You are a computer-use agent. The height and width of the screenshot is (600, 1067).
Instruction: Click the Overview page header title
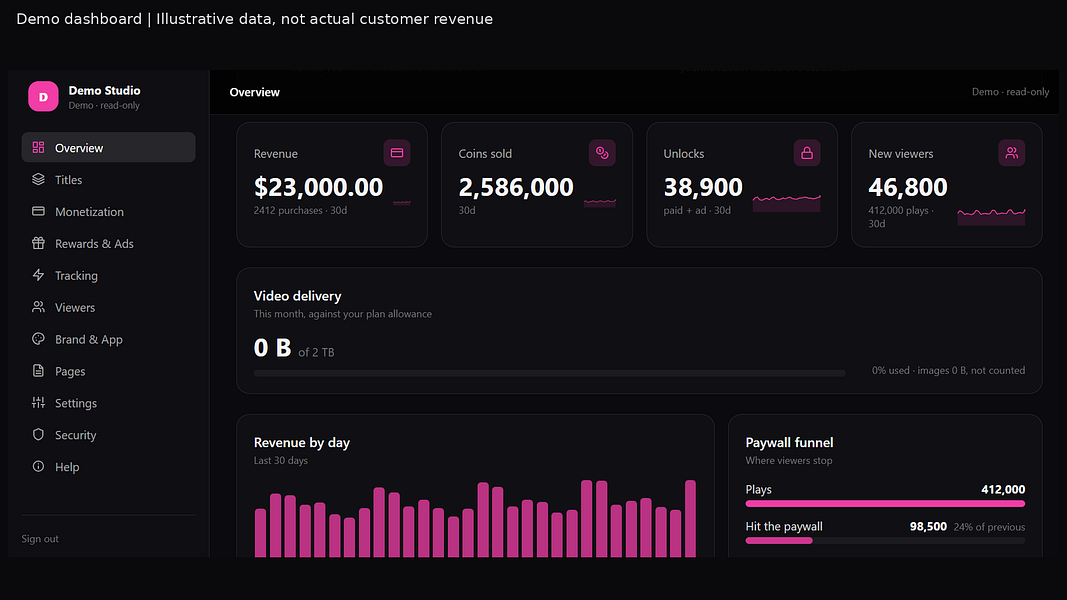255,92
